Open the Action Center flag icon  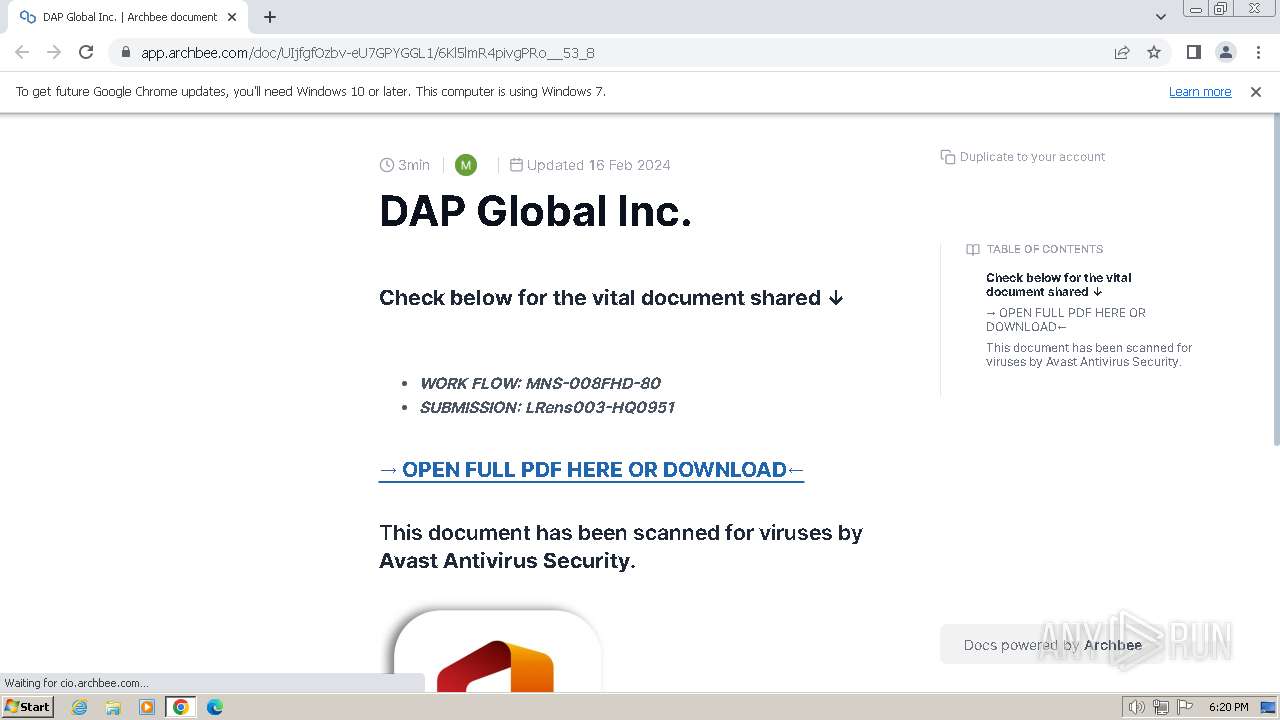(1185, 707)
